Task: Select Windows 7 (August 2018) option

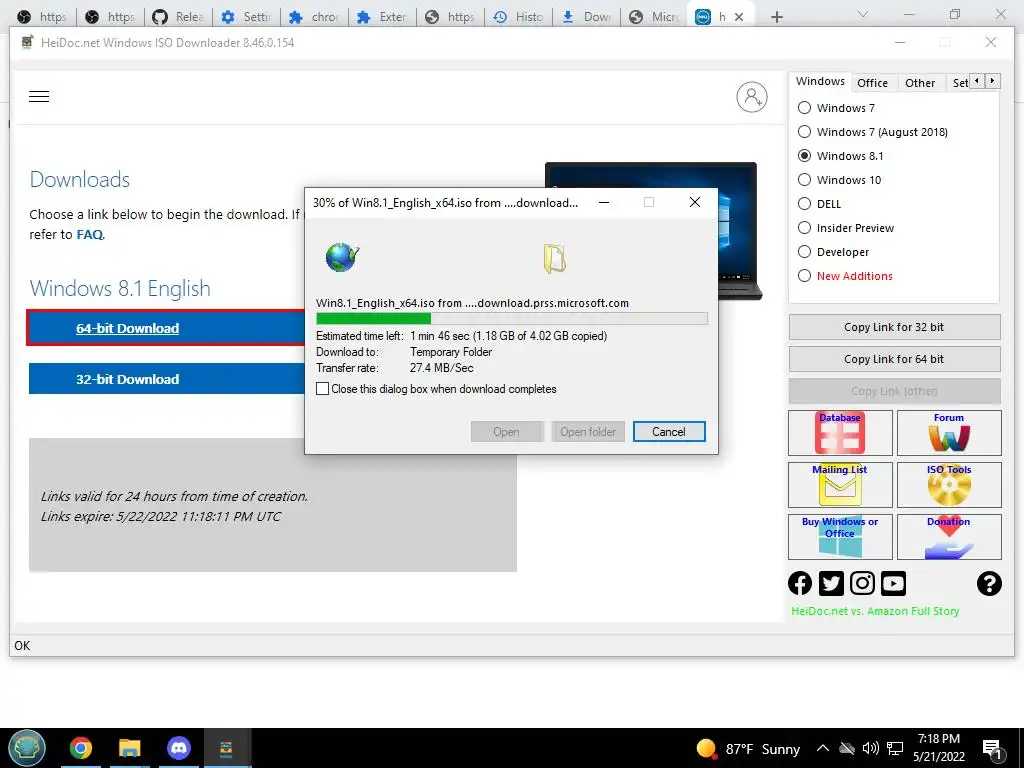Action: point(805,132)
